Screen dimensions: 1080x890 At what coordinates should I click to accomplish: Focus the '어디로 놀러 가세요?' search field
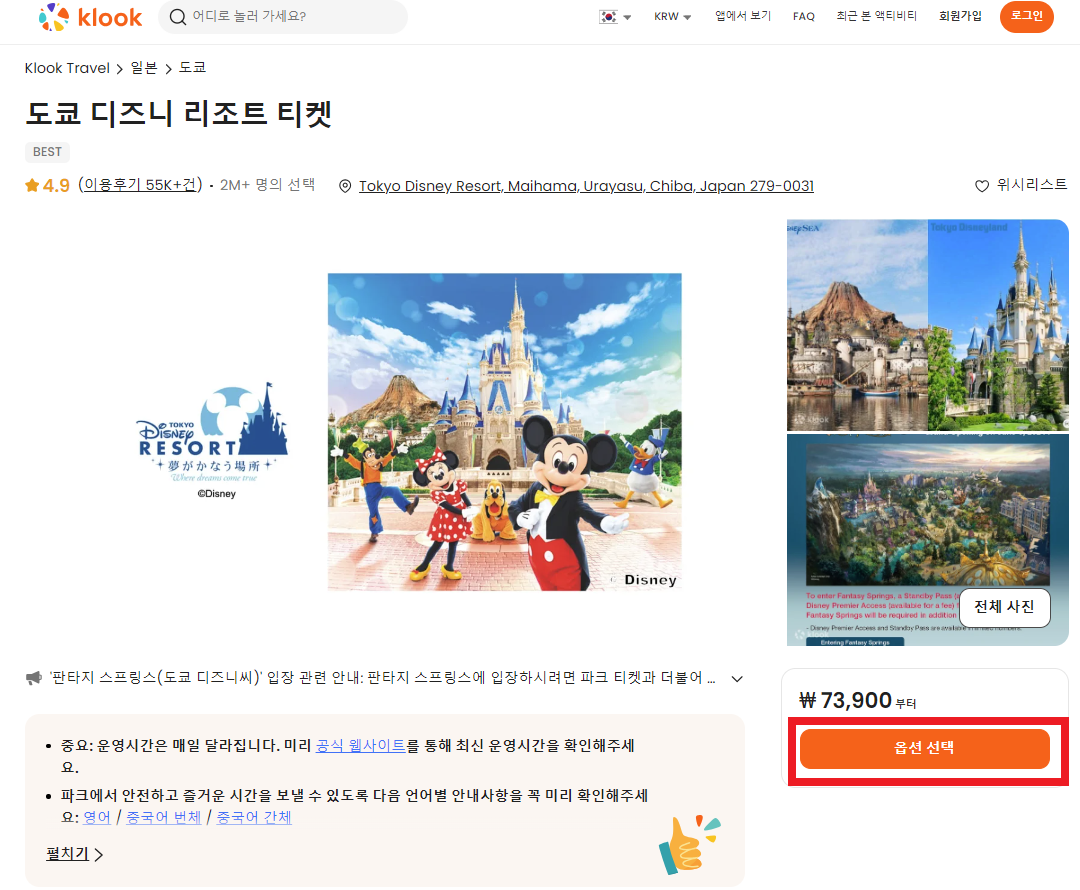pyautogui.click(x=282, y=17)
